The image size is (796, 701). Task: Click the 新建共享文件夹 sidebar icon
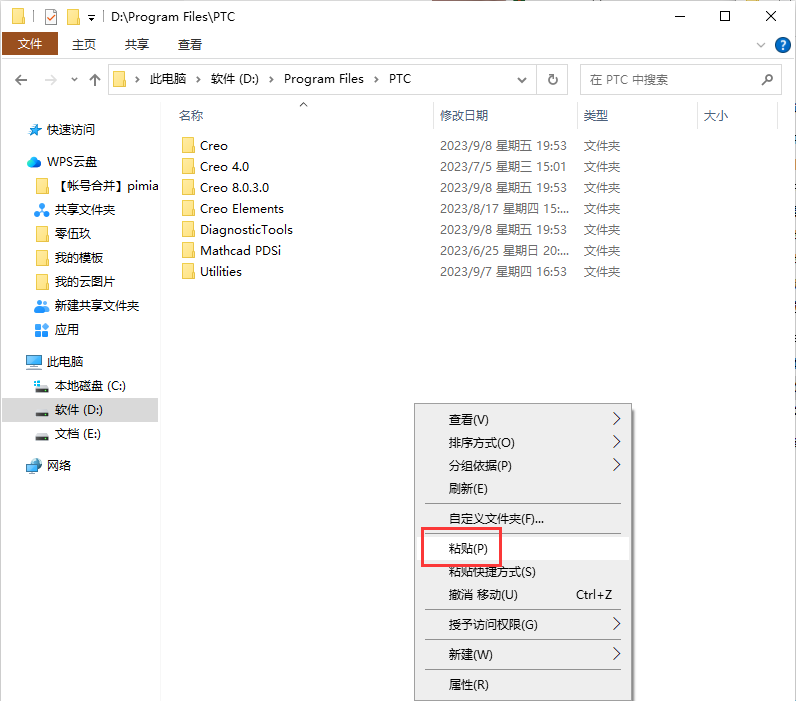(41, 306)
